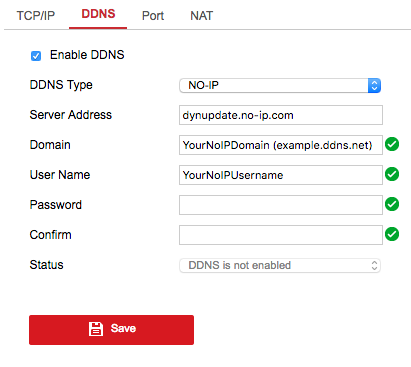Viewport: 411px width, 367px height.
Task: Click the Enable DDNS label text
Action: point(87,55)
